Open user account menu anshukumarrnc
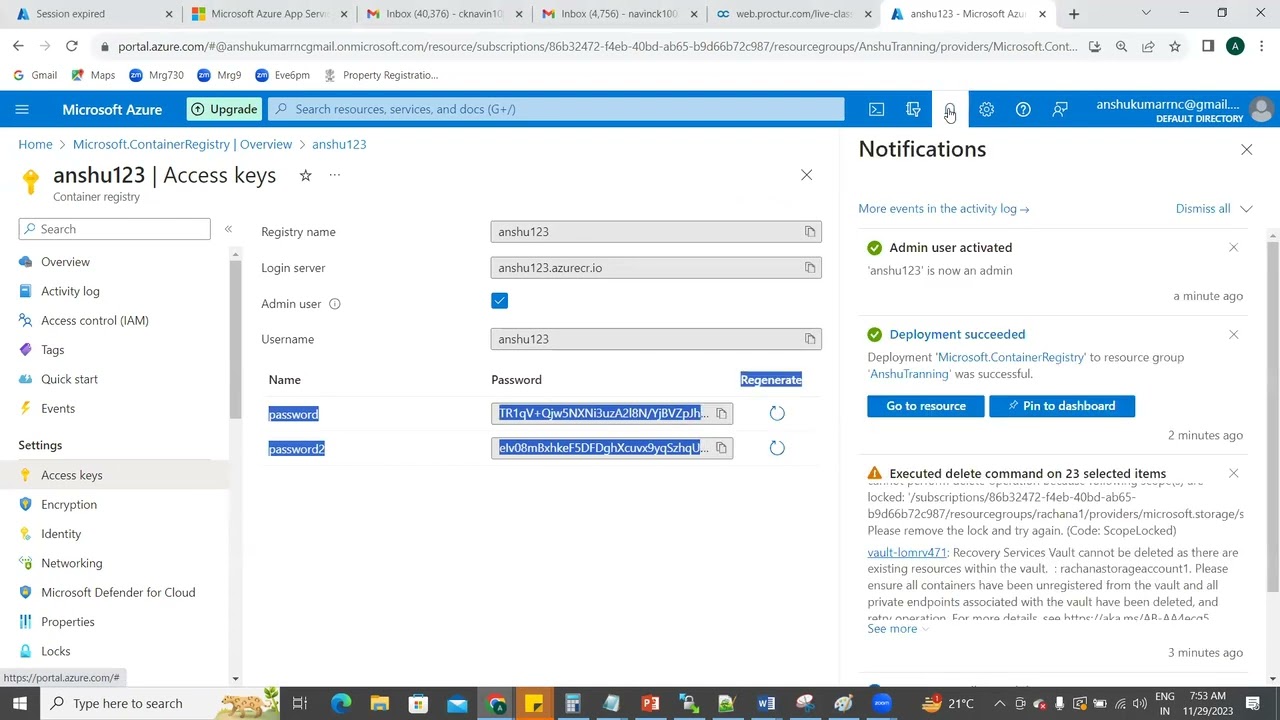The height and width of the screenshot is (720, 1280). (1184, 109)
